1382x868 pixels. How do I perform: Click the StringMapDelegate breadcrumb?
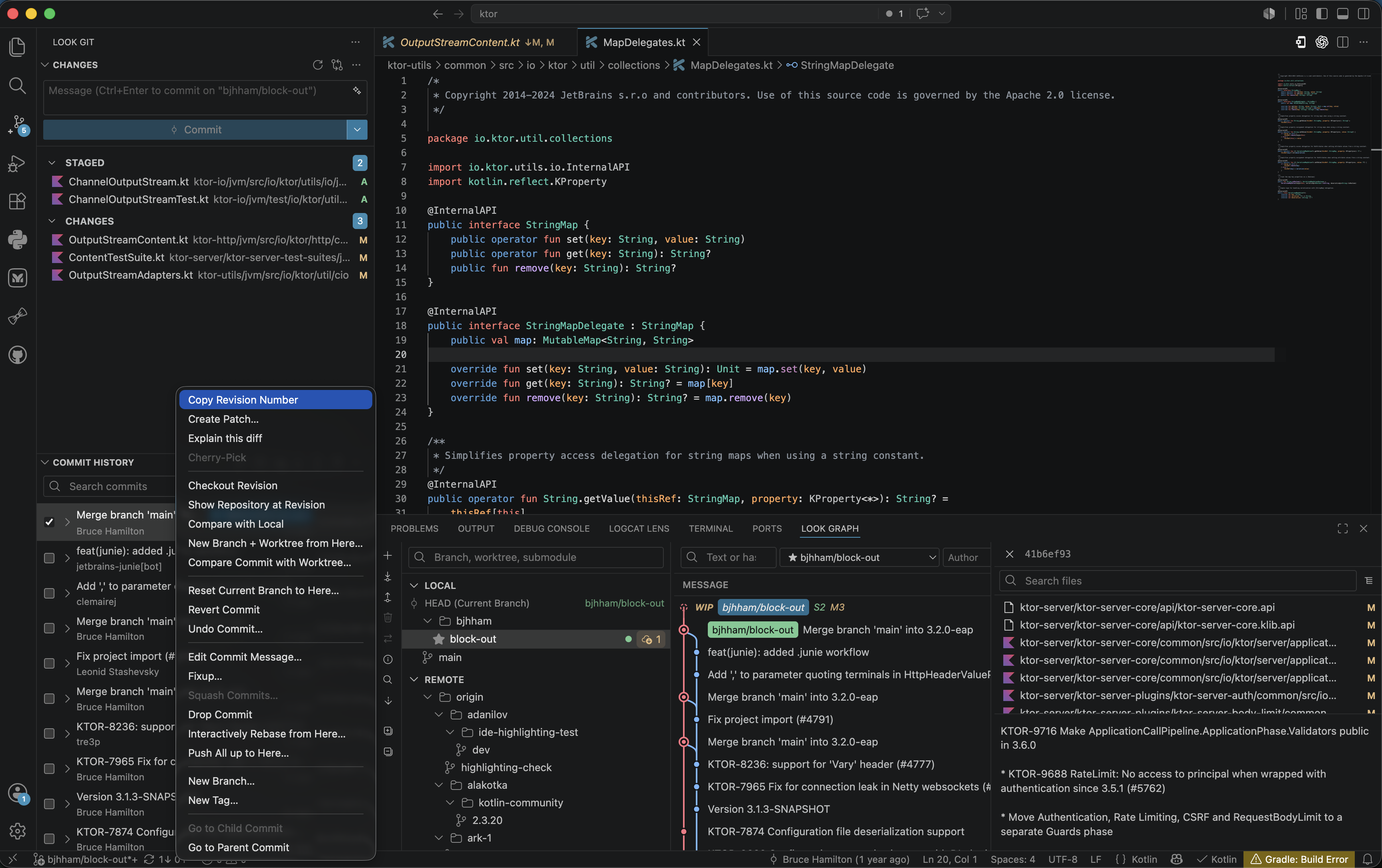click(x=846, y=65)
